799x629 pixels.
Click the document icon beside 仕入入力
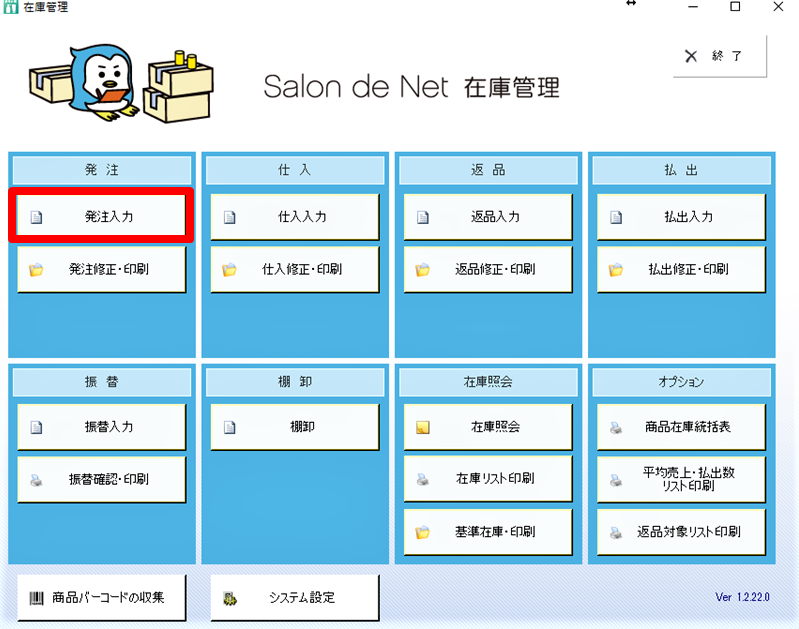[x=229, y=217]
